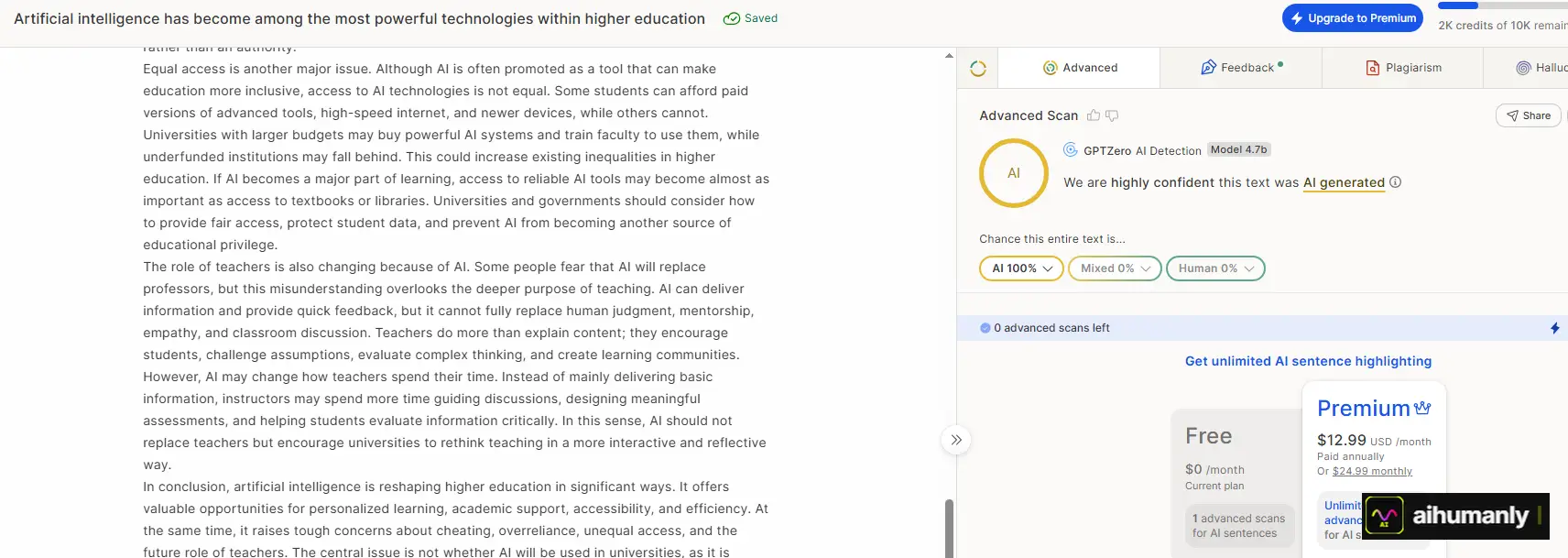
Task: Click the scroll-up arrow of document scrollbar
Action: coord(949,56)
